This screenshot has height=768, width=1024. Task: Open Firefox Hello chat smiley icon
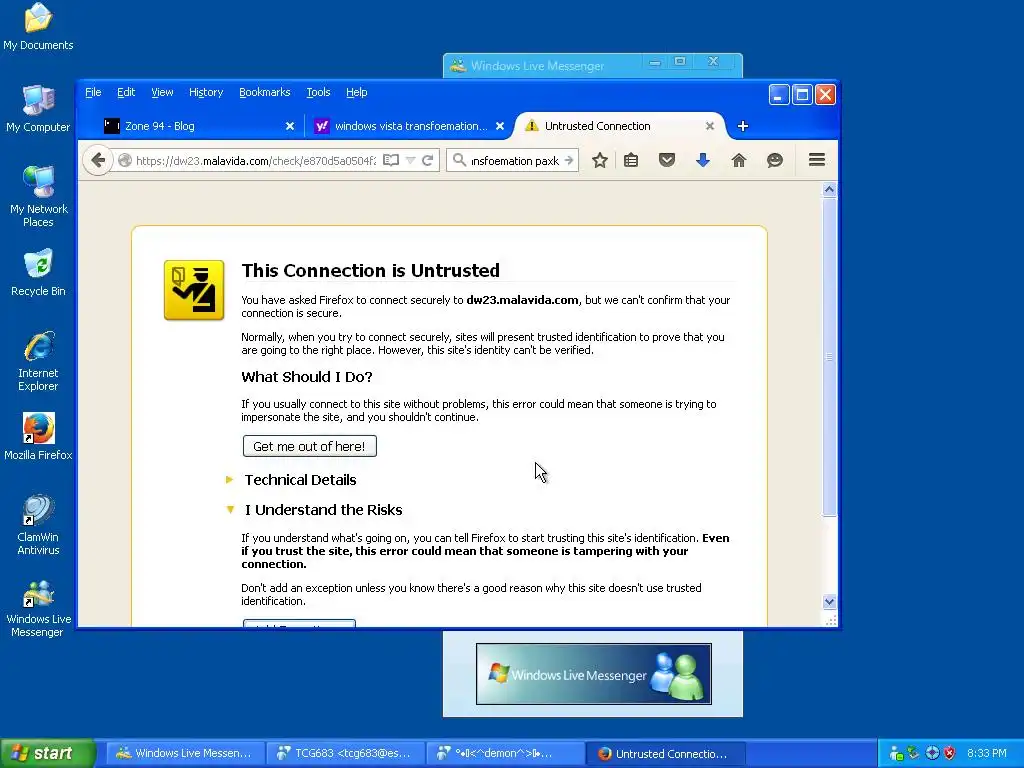pos(775,161)
